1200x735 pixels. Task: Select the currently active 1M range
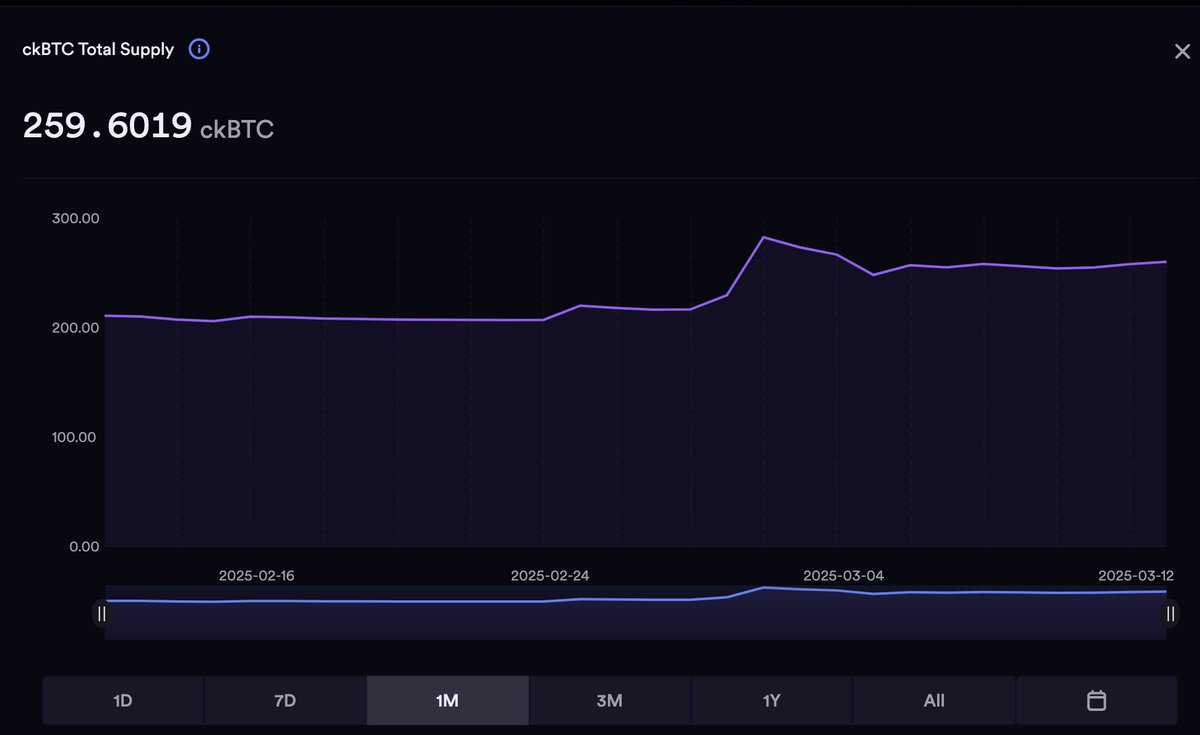pyautogui.click(x=447, y=700)
